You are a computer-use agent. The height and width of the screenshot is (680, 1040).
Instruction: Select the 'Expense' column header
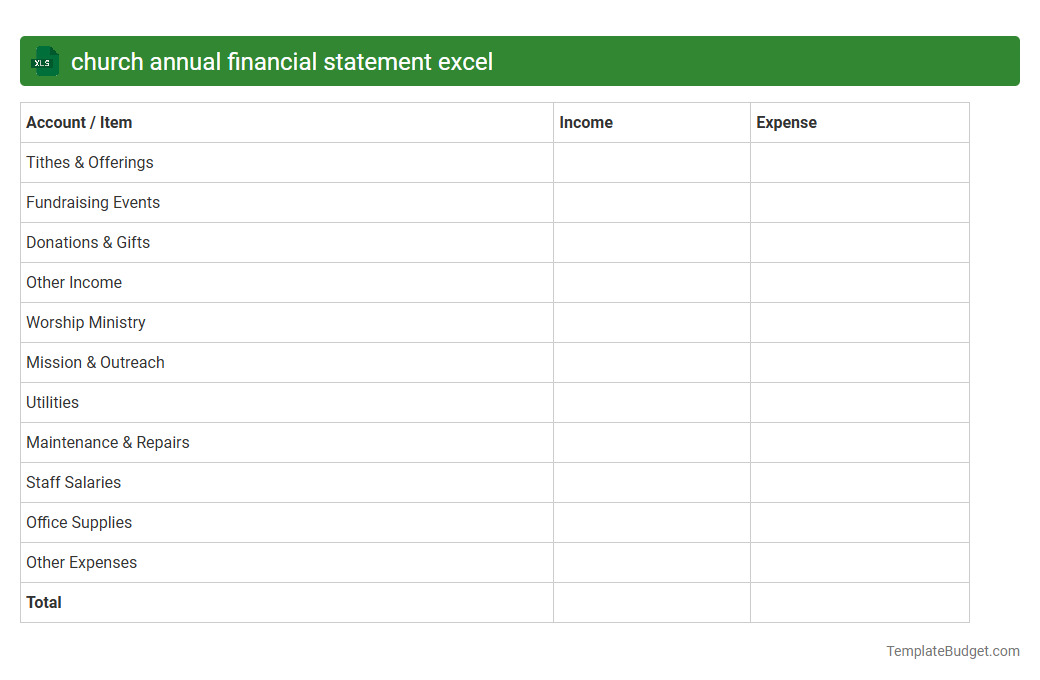pyautogui.click(x=786, y=122)
